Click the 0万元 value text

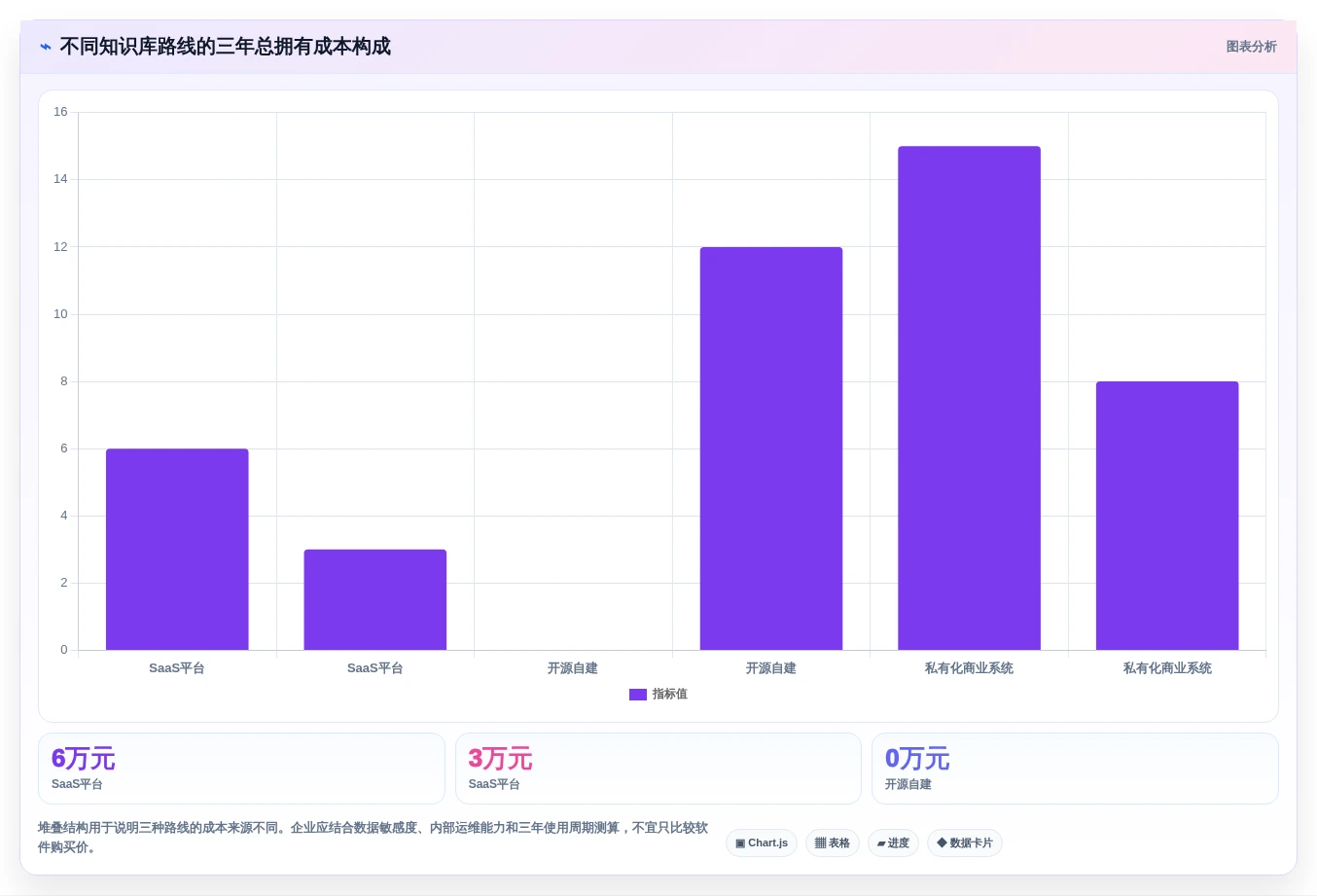(x=917, y=759)
